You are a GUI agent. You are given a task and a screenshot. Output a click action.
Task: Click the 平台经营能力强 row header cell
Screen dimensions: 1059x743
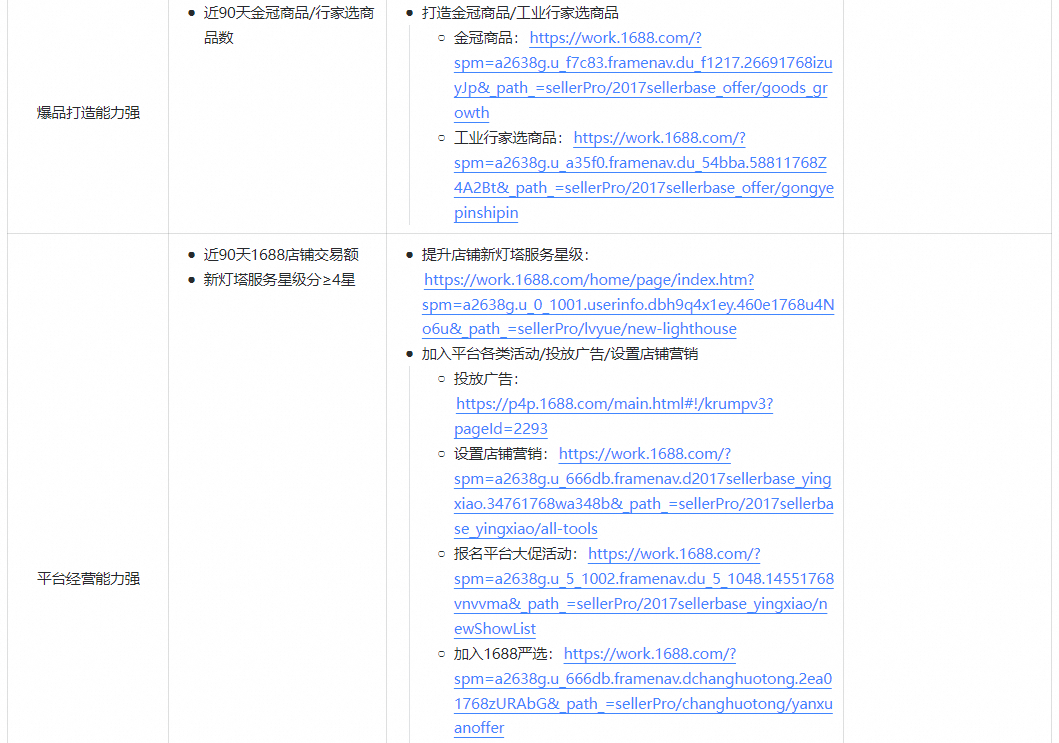coord(88,579)
